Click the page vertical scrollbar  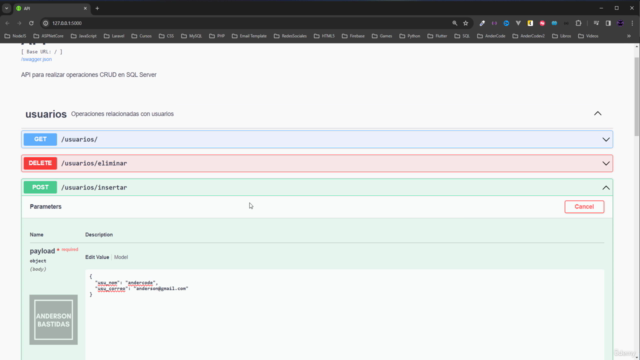click(x=637, y=96)
